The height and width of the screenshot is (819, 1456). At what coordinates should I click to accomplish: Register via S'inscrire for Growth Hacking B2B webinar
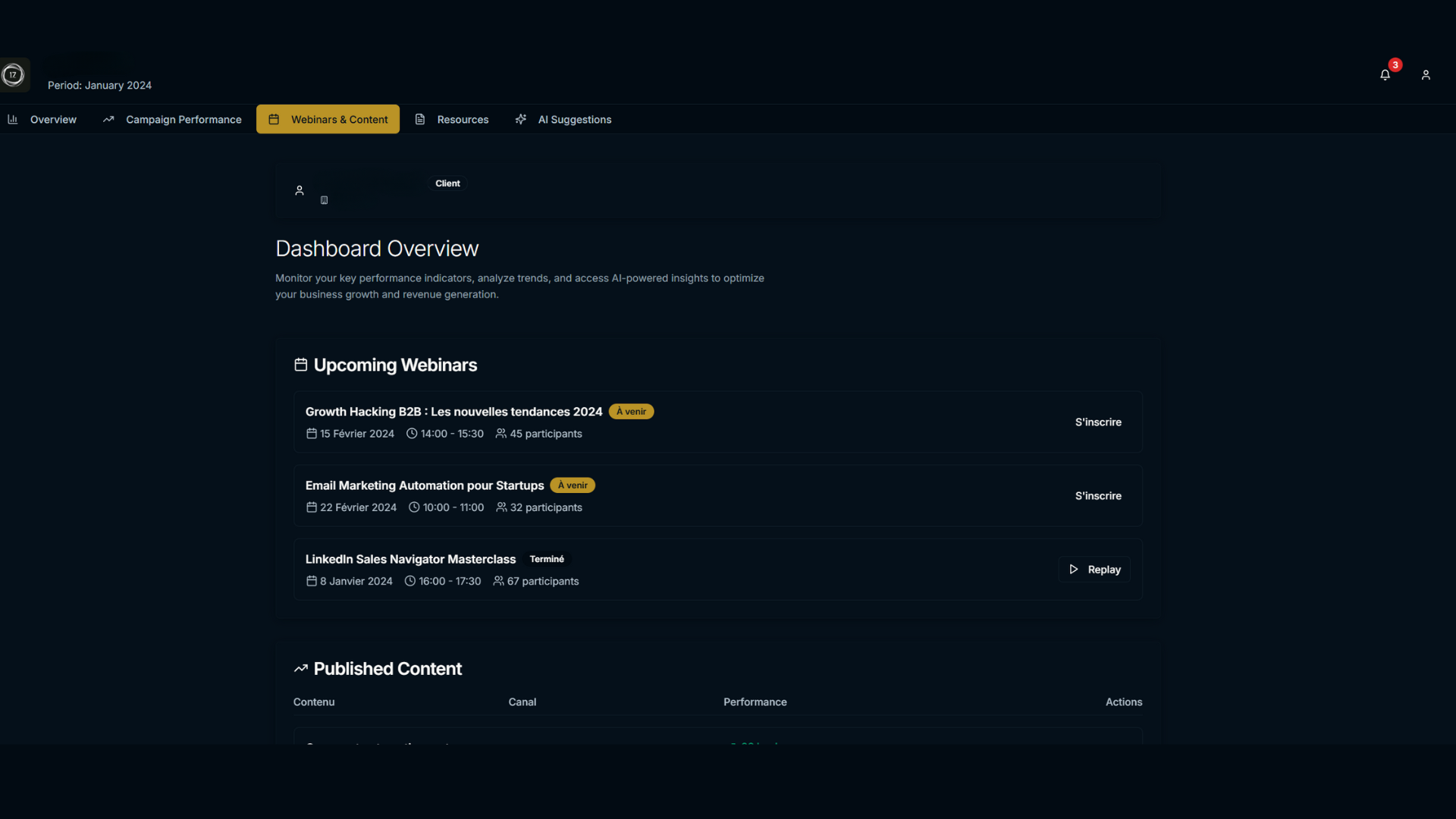pyautogui.click(x=1097, y=422)
